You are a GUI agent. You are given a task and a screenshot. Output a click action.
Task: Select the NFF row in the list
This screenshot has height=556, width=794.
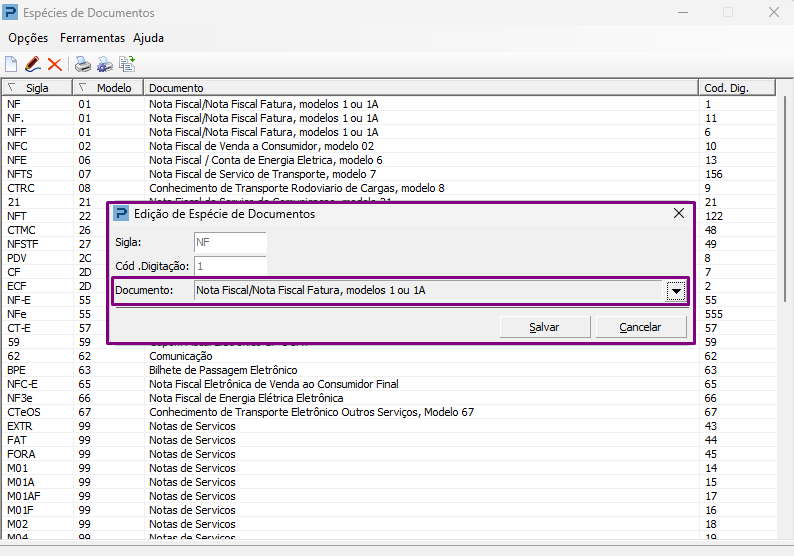389,132
